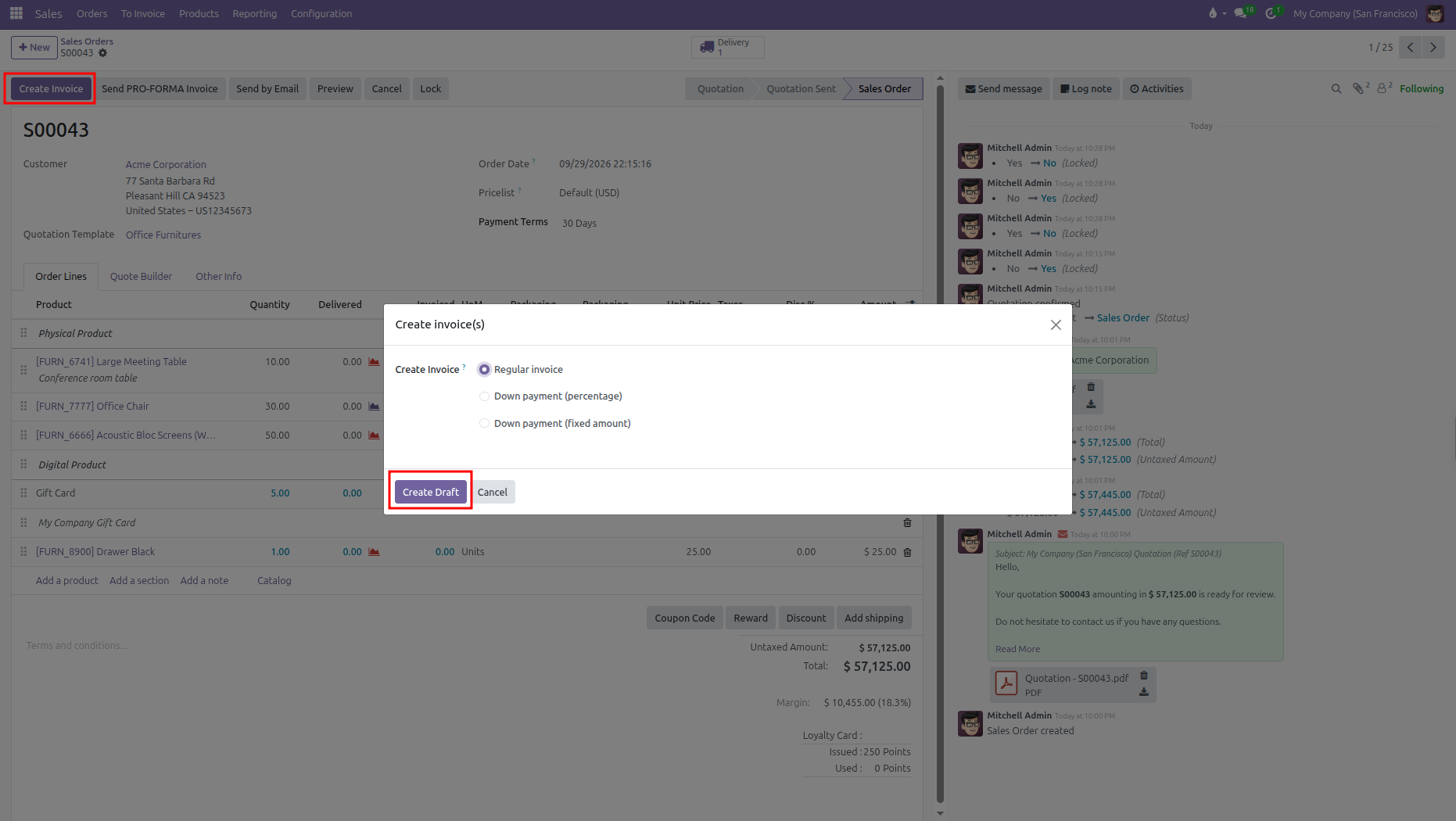This screenshot has width=1456, height=821.
Task: Select Down payment (percentage) option
Action: (x=485, y=396)
